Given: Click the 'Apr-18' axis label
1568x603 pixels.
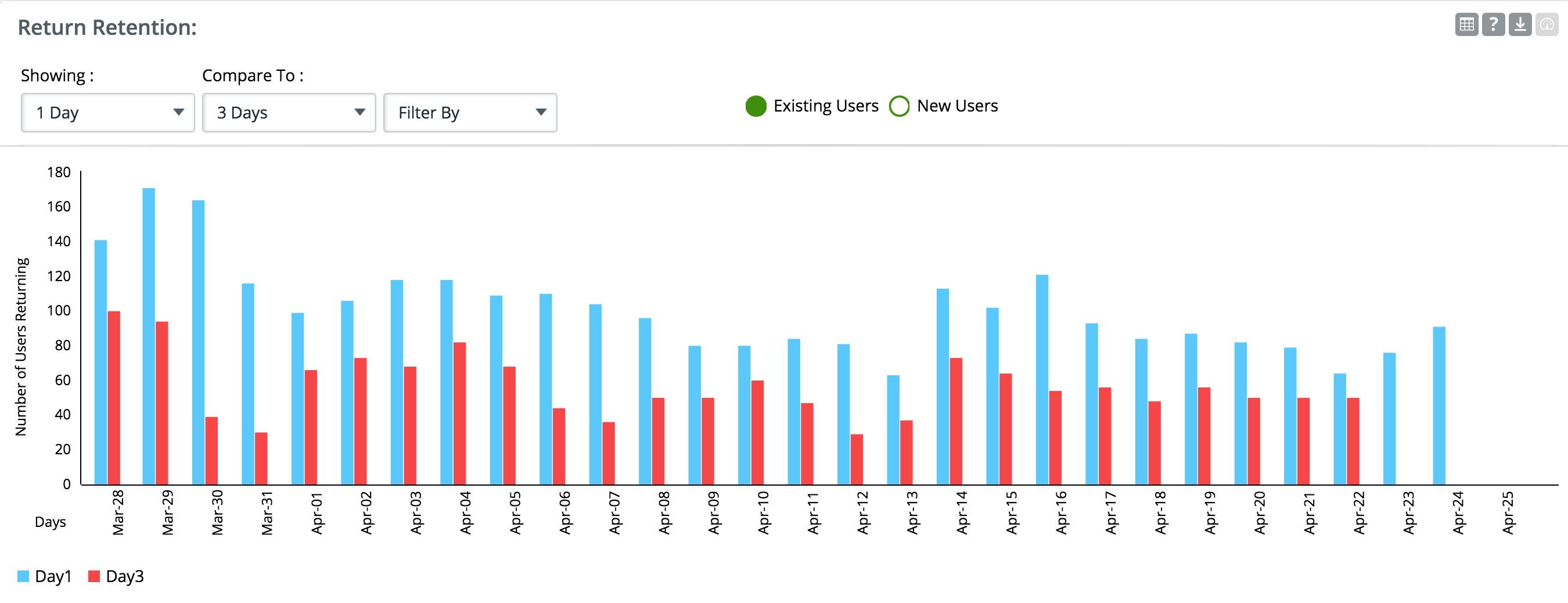Looking at the screenshot, I should pos(1160,513).
